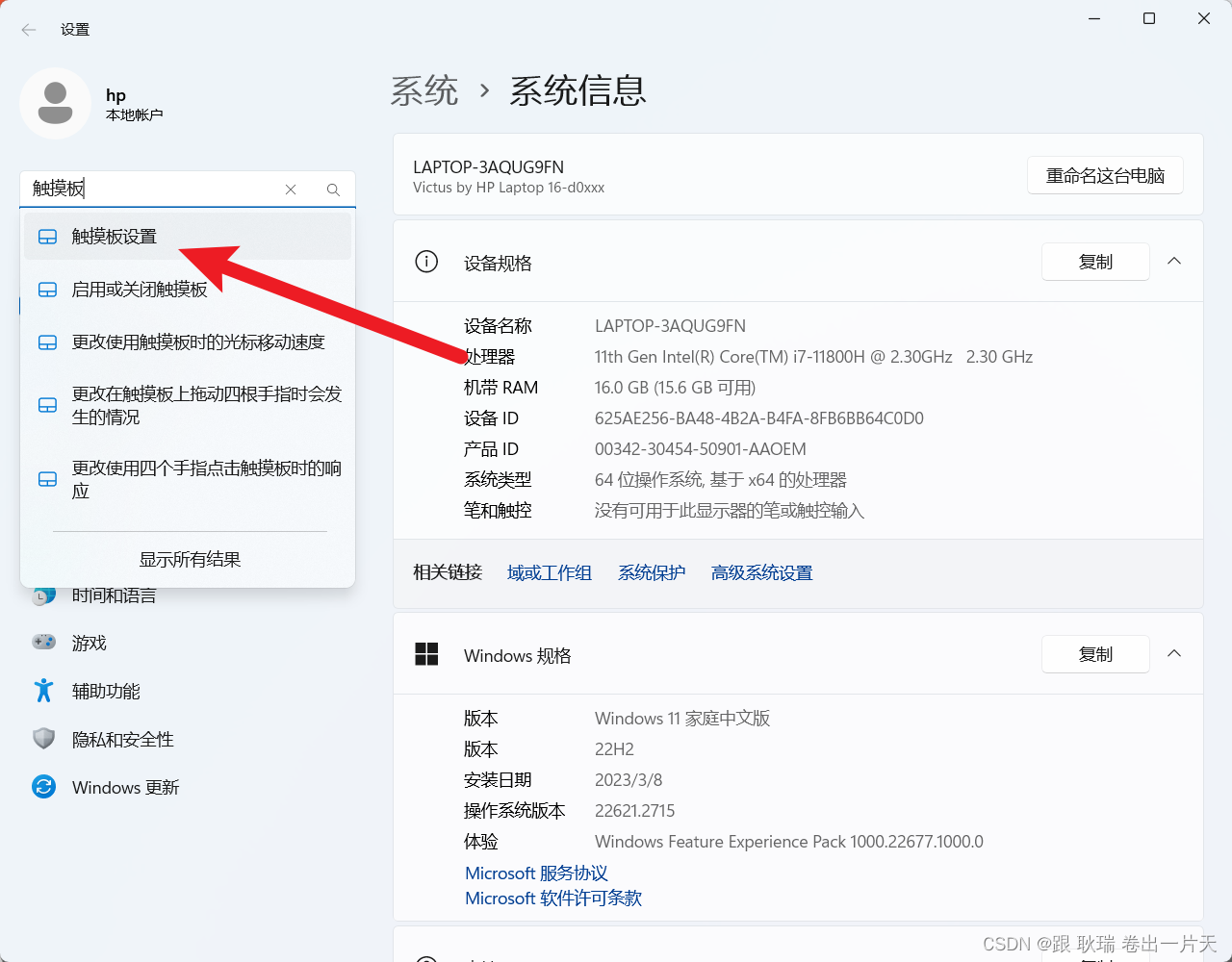Click the Windows 更新 sync icon
This screenshot has height=962, width=1232.
[44, 787]
